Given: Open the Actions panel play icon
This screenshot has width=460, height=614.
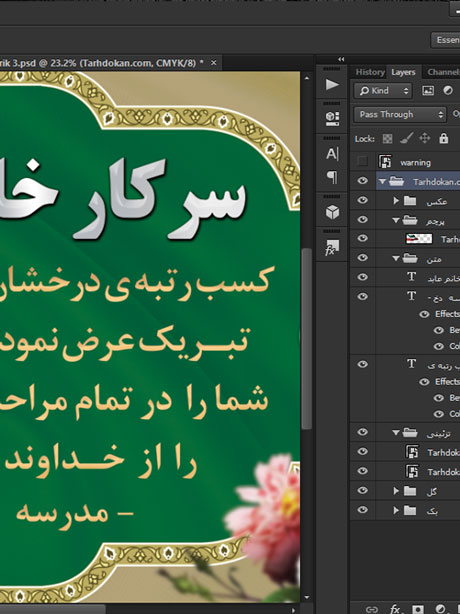Looking at the screenshot, I should click(x=332, y=84).
